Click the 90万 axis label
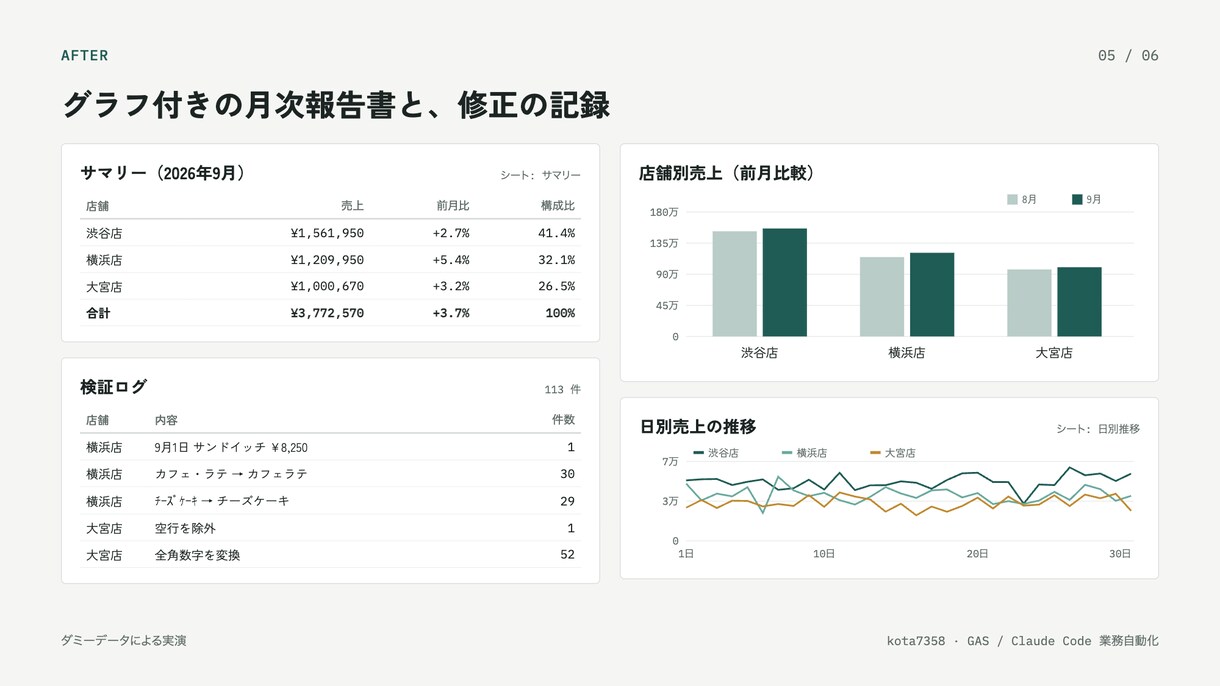1220x686 pixels. pyautogui.click(x=668, y=274)
